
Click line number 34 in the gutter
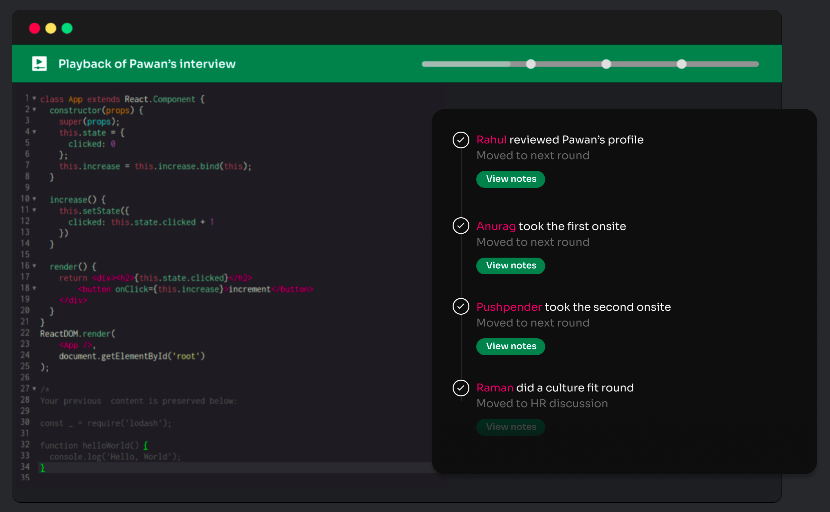pos(25,466)
